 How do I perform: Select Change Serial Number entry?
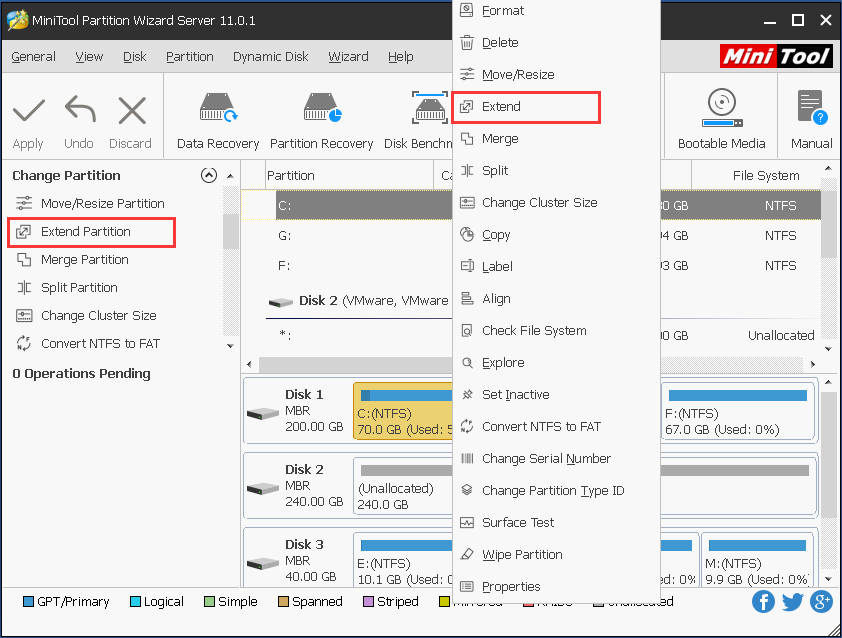tap(556, 459)
